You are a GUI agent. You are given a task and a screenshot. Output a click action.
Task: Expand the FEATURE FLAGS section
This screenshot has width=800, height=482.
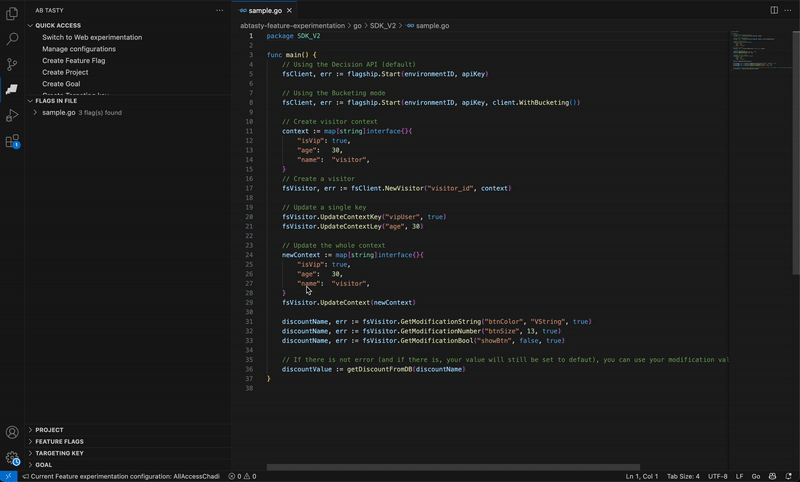(59, 441)
